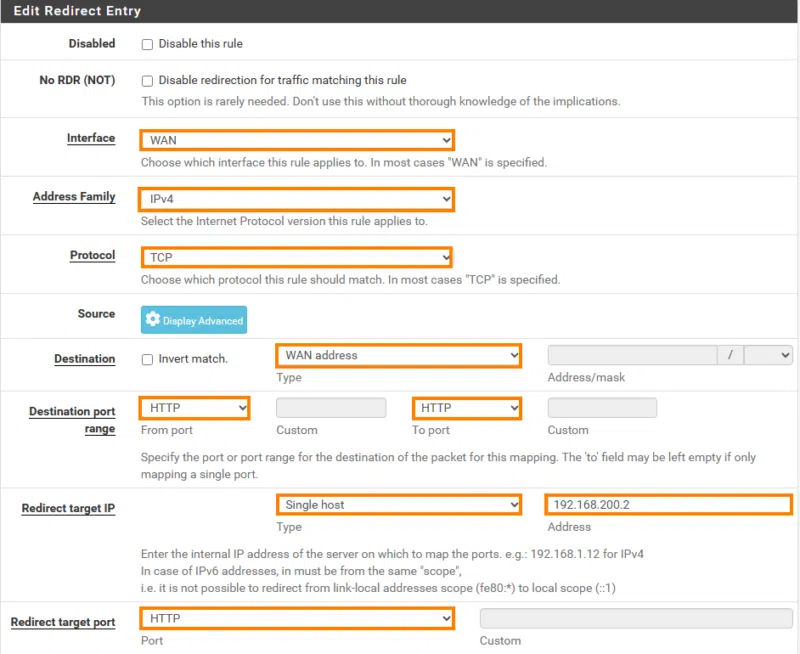800x654 pixels.
Task: Open the Redirect target port dropdown
Action: tap(297, 619)
